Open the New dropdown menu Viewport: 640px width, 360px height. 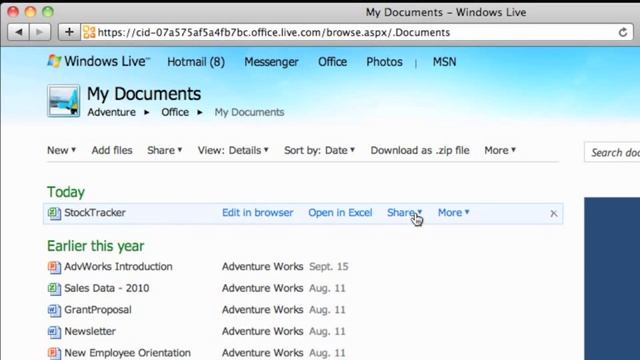point(62,150)
